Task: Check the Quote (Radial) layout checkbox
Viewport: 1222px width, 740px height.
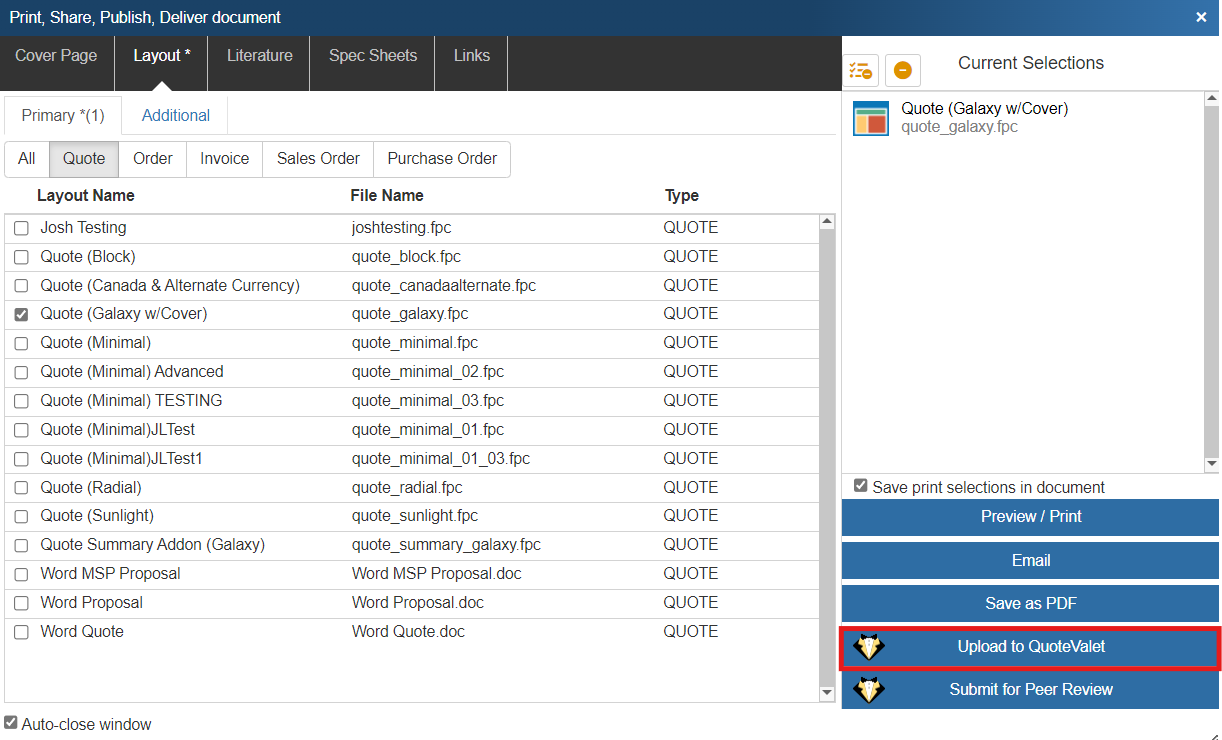Action: pyautogui.click(x=21, y=488)
